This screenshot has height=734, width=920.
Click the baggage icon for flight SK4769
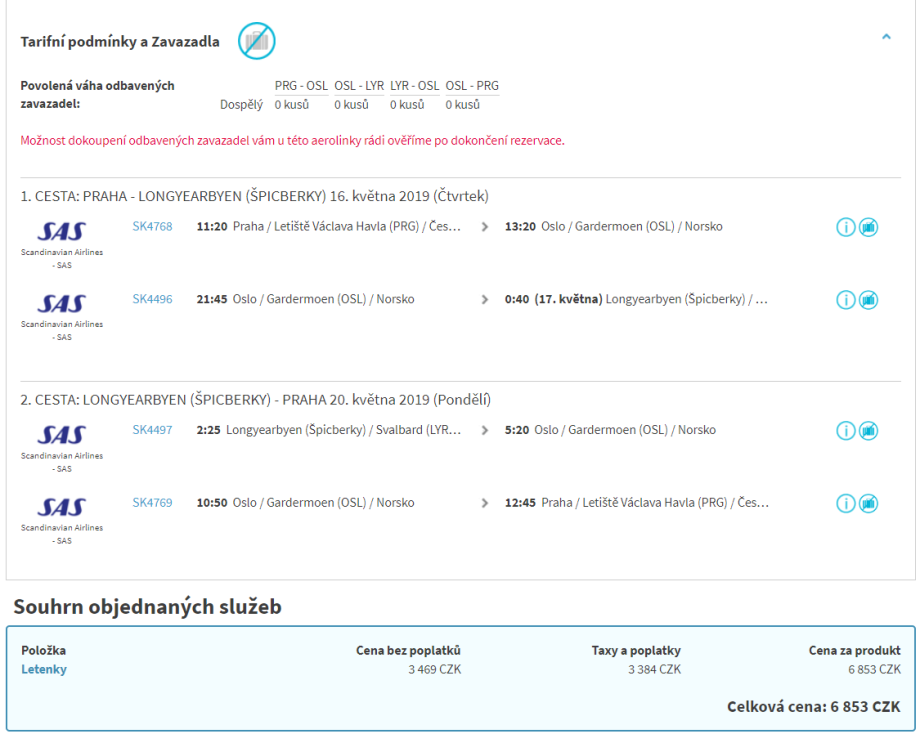pos(868,503)
